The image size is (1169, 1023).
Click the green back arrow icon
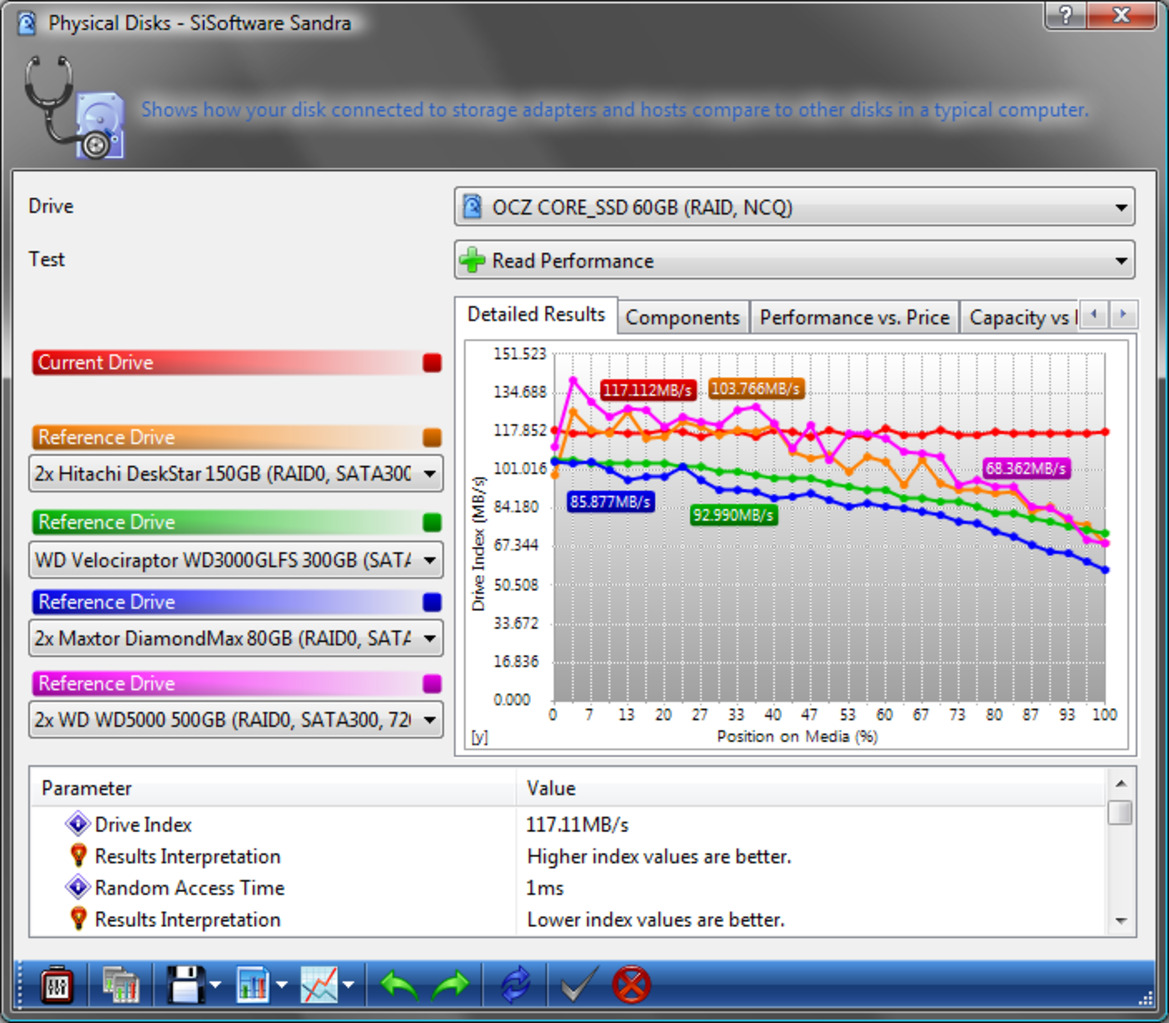[399, 986]
